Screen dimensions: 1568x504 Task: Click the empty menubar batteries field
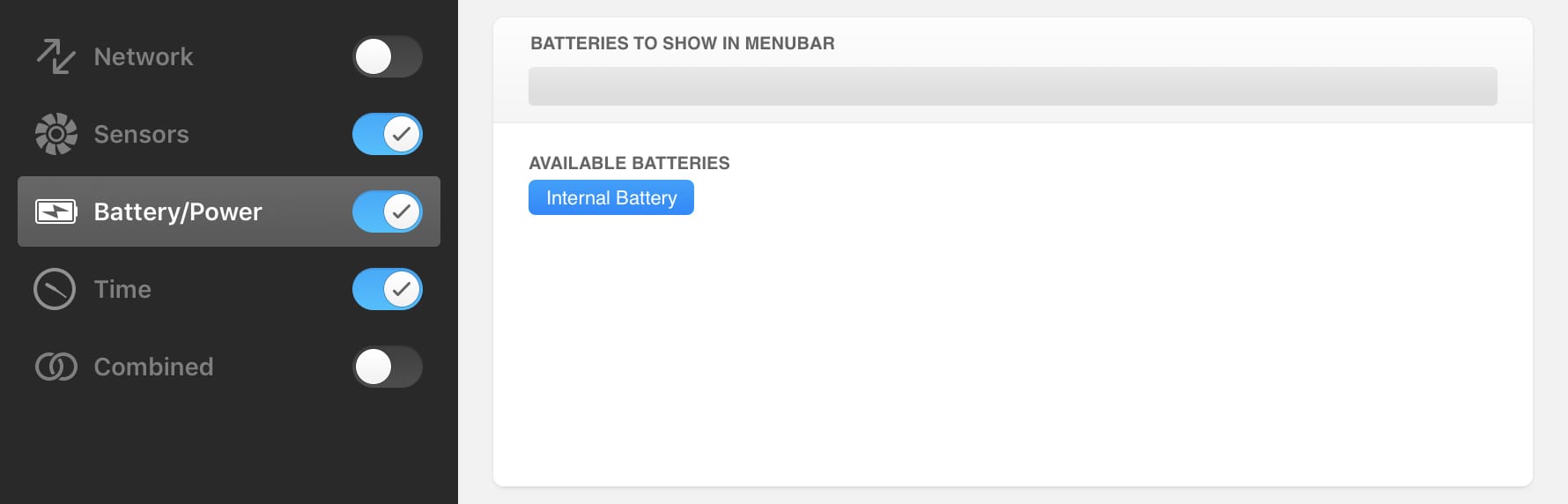[1013, 86]
